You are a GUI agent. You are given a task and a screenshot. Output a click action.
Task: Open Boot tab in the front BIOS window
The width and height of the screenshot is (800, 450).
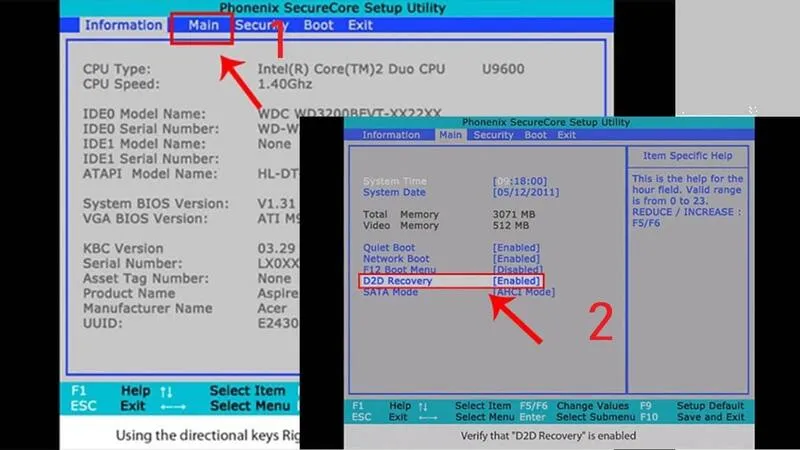click(x=536, y=135)
